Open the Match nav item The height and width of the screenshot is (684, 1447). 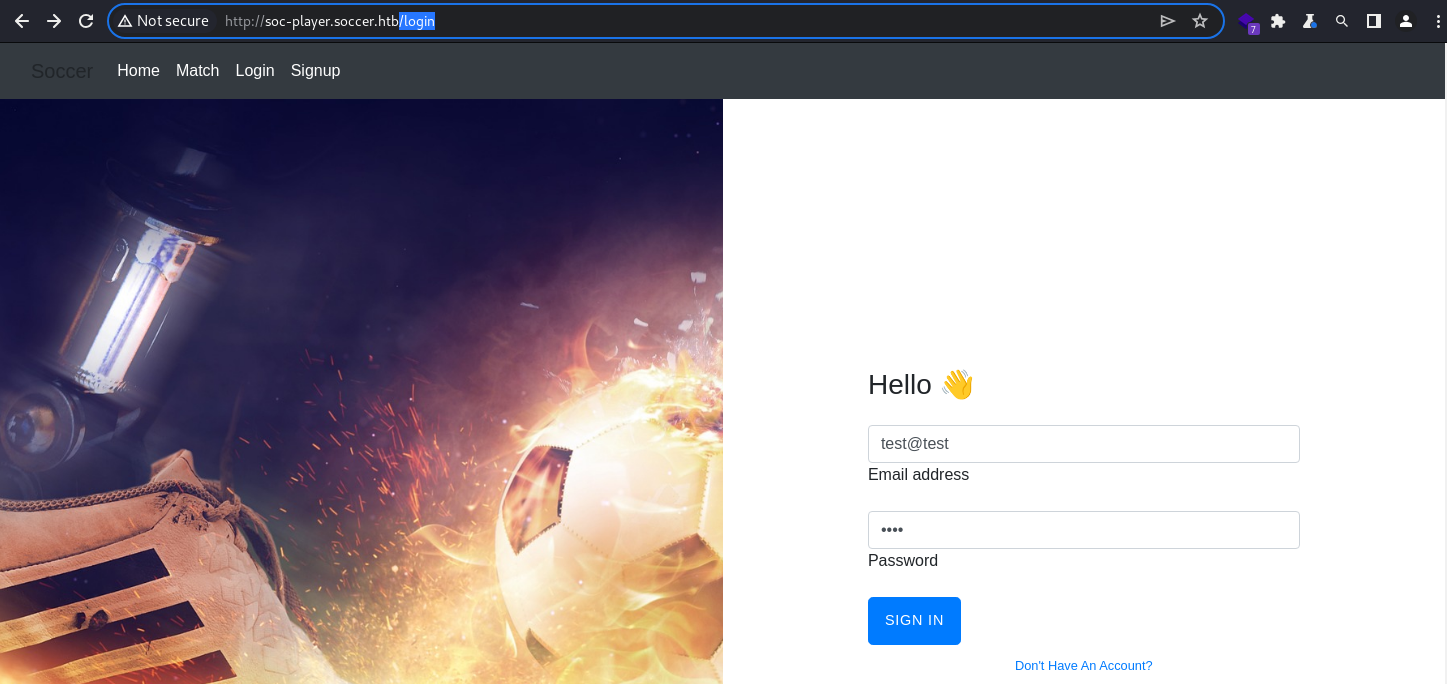click(x=197, y=70)
